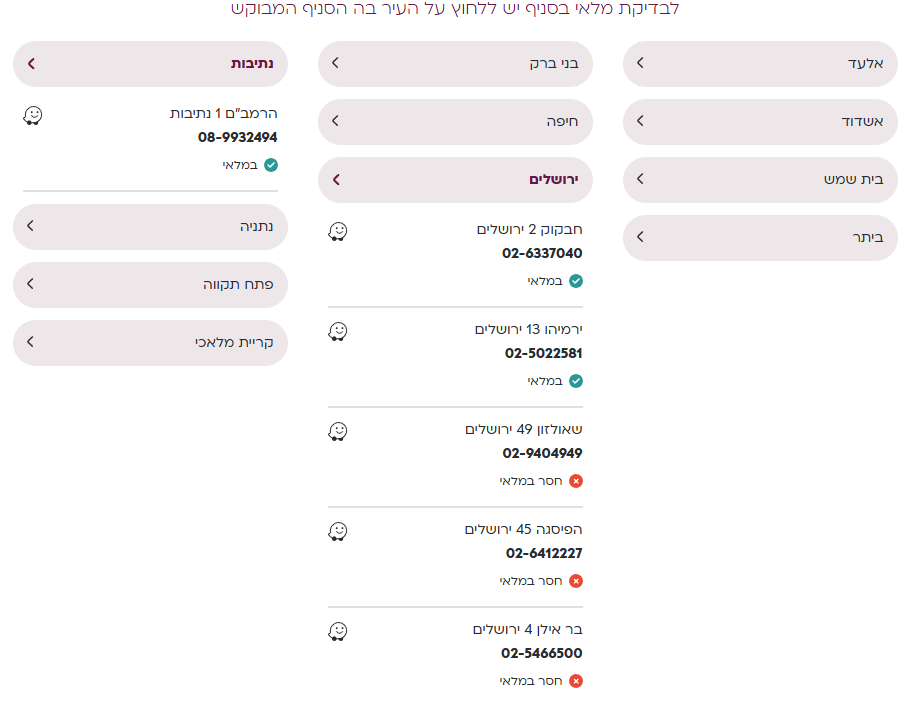The image size is (919, 703).
Task: Expand the אלעד city branches
Action: (760, 64)
